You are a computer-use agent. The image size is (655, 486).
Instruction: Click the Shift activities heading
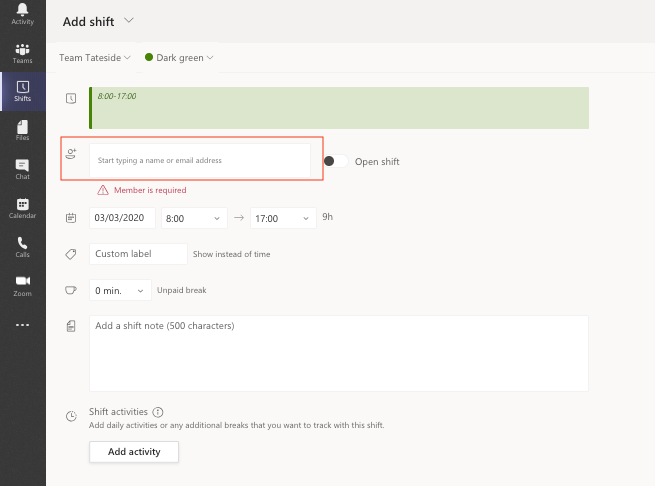click(x=118, y=412)
